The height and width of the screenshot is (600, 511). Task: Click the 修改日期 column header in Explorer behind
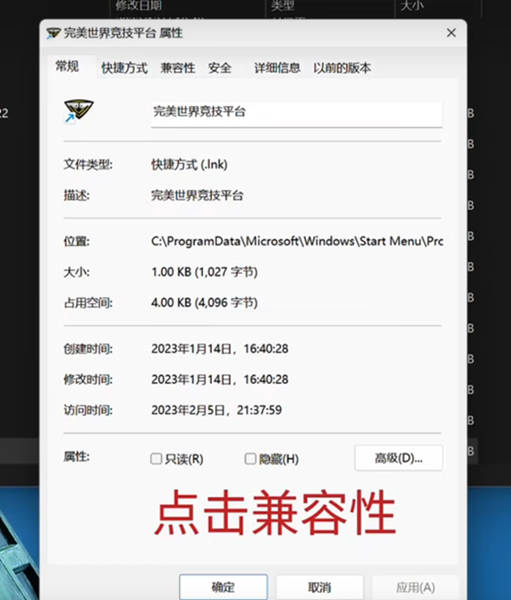[x=139, y=6]
